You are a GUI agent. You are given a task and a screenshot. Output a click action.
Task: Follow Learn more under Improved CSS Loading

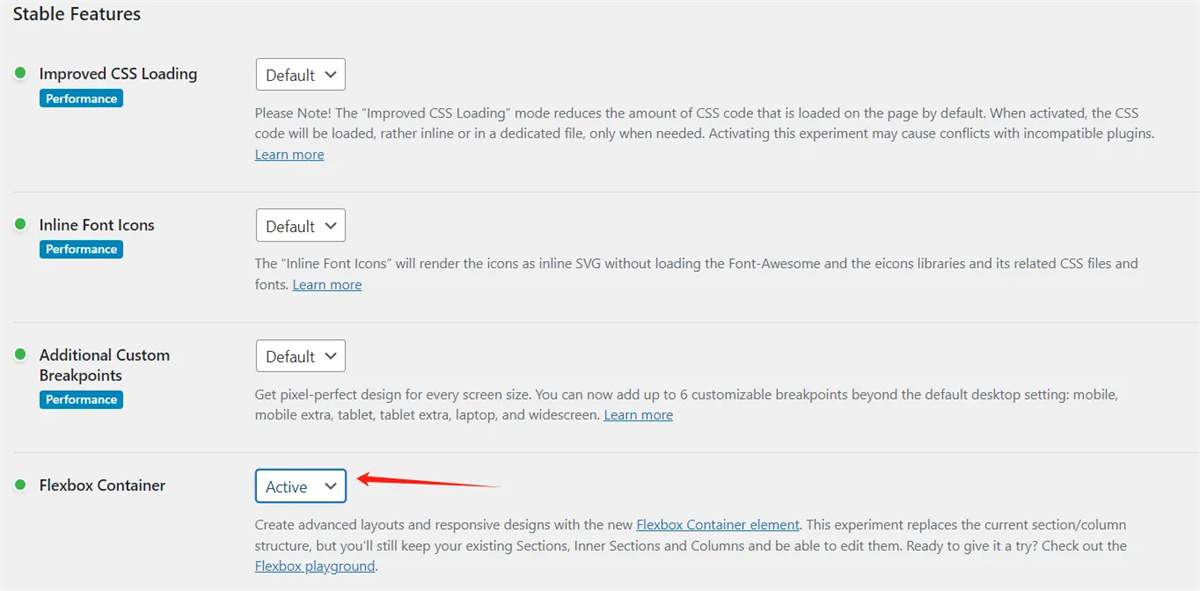click(289, 154)
